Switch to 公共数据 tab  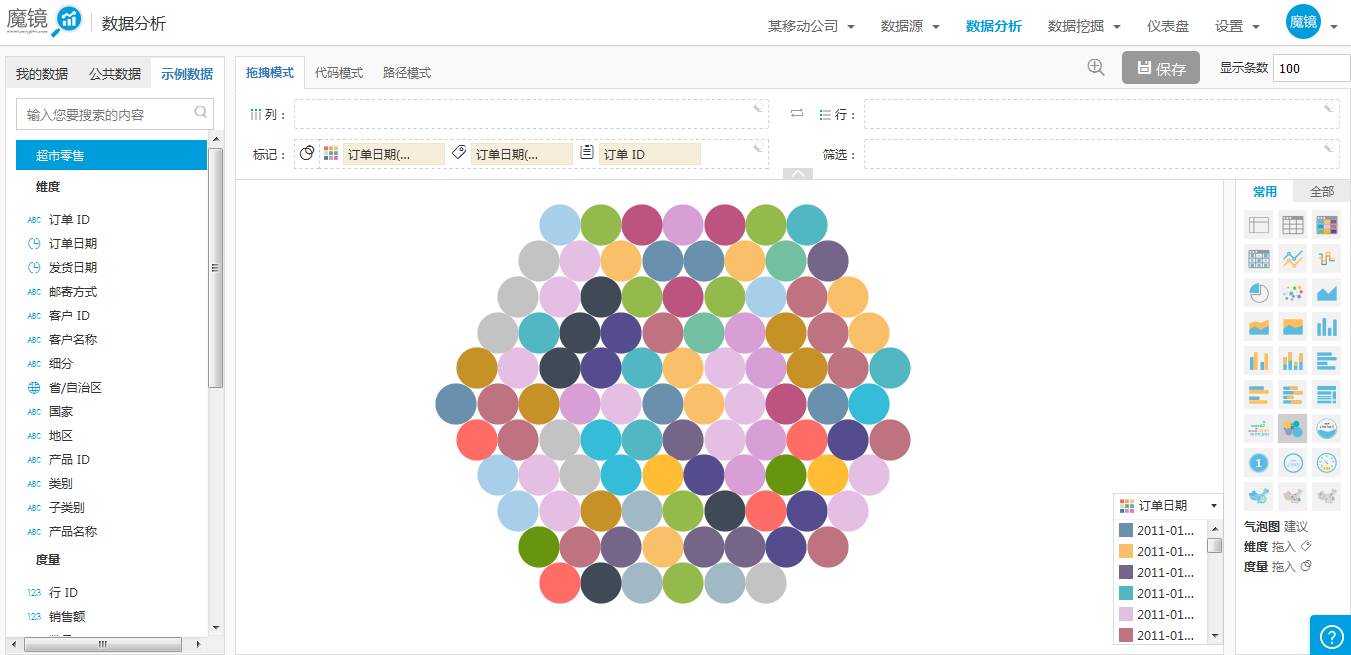pyautogui.click(x=115, y=74)
